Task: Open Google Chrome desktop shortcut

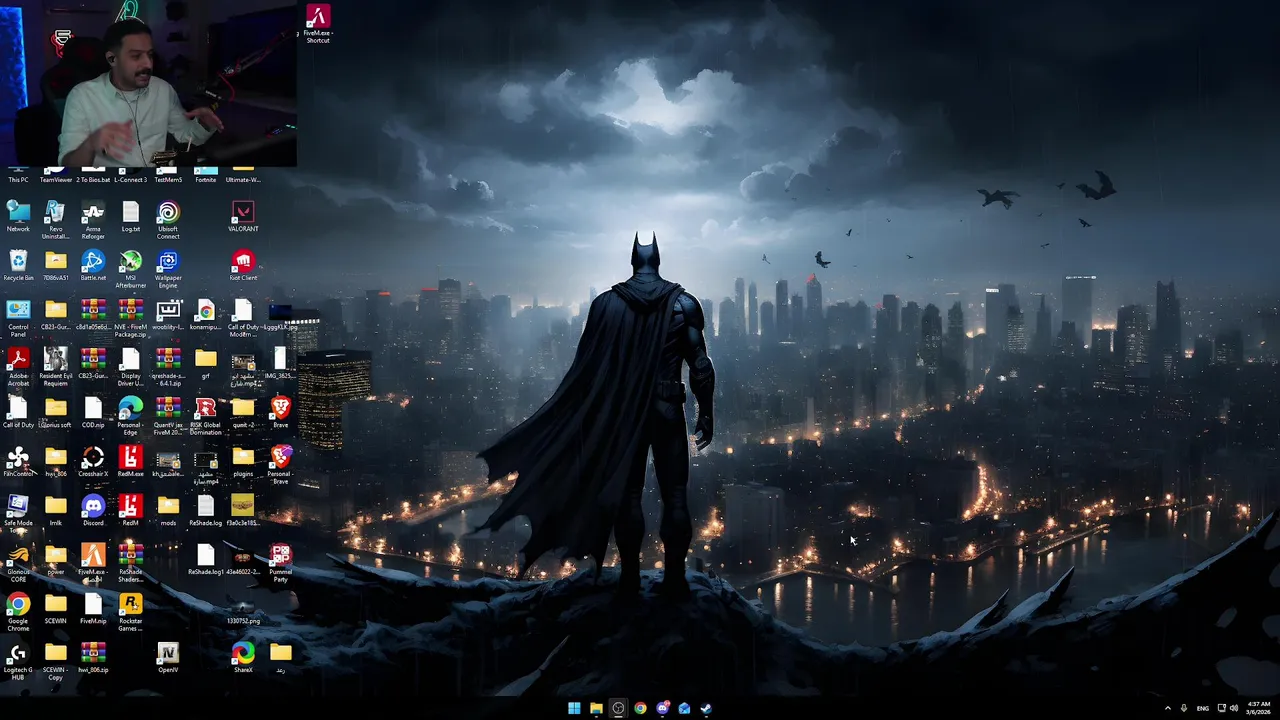Action: (18, 612)
